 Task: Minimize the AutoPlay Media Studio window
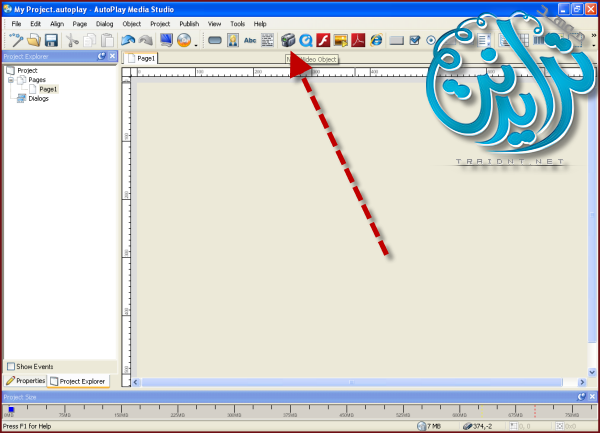[564, 9]
